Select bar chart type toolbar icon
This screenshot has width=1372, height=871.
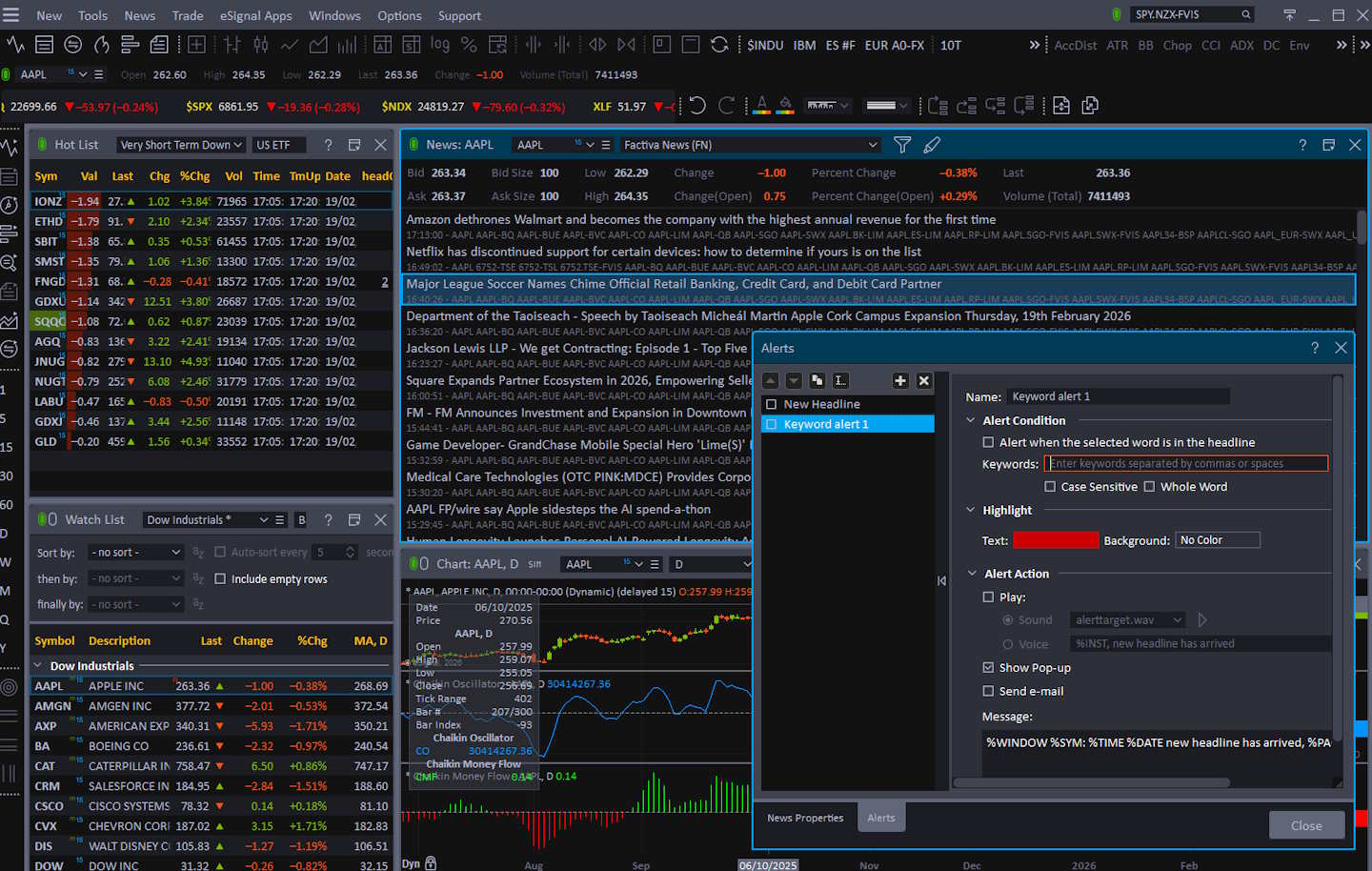click(x=232, y=45)
